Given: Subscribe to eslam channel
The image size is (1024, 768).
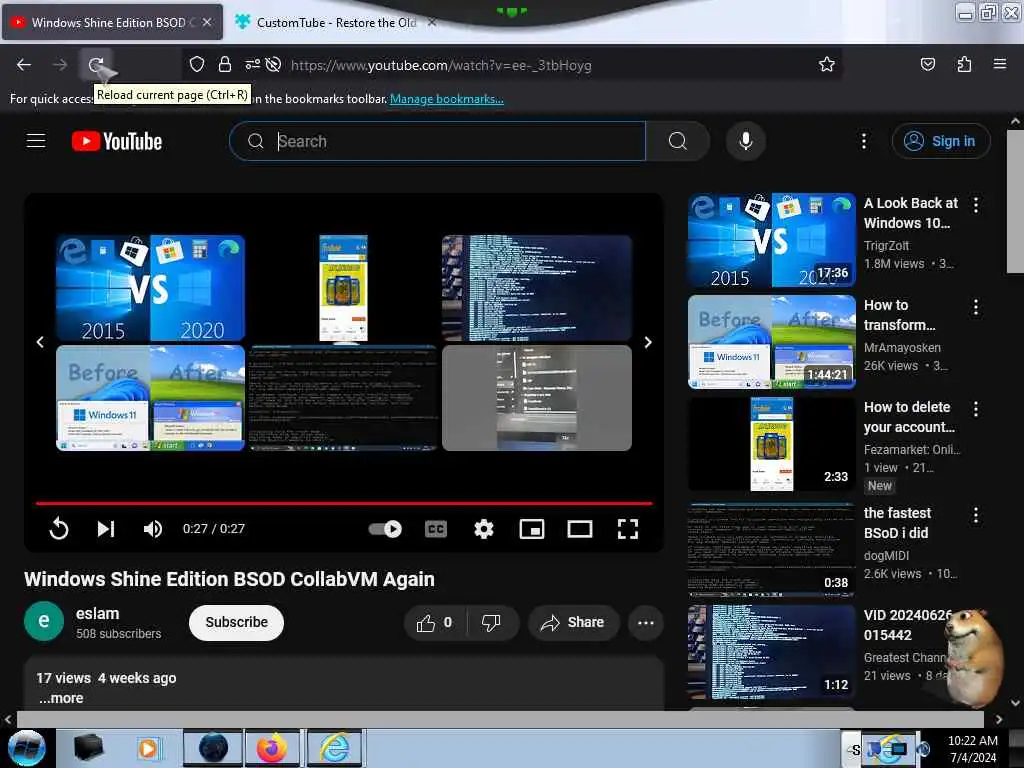Looking at the screenshot, I should (x=236, y=622).
